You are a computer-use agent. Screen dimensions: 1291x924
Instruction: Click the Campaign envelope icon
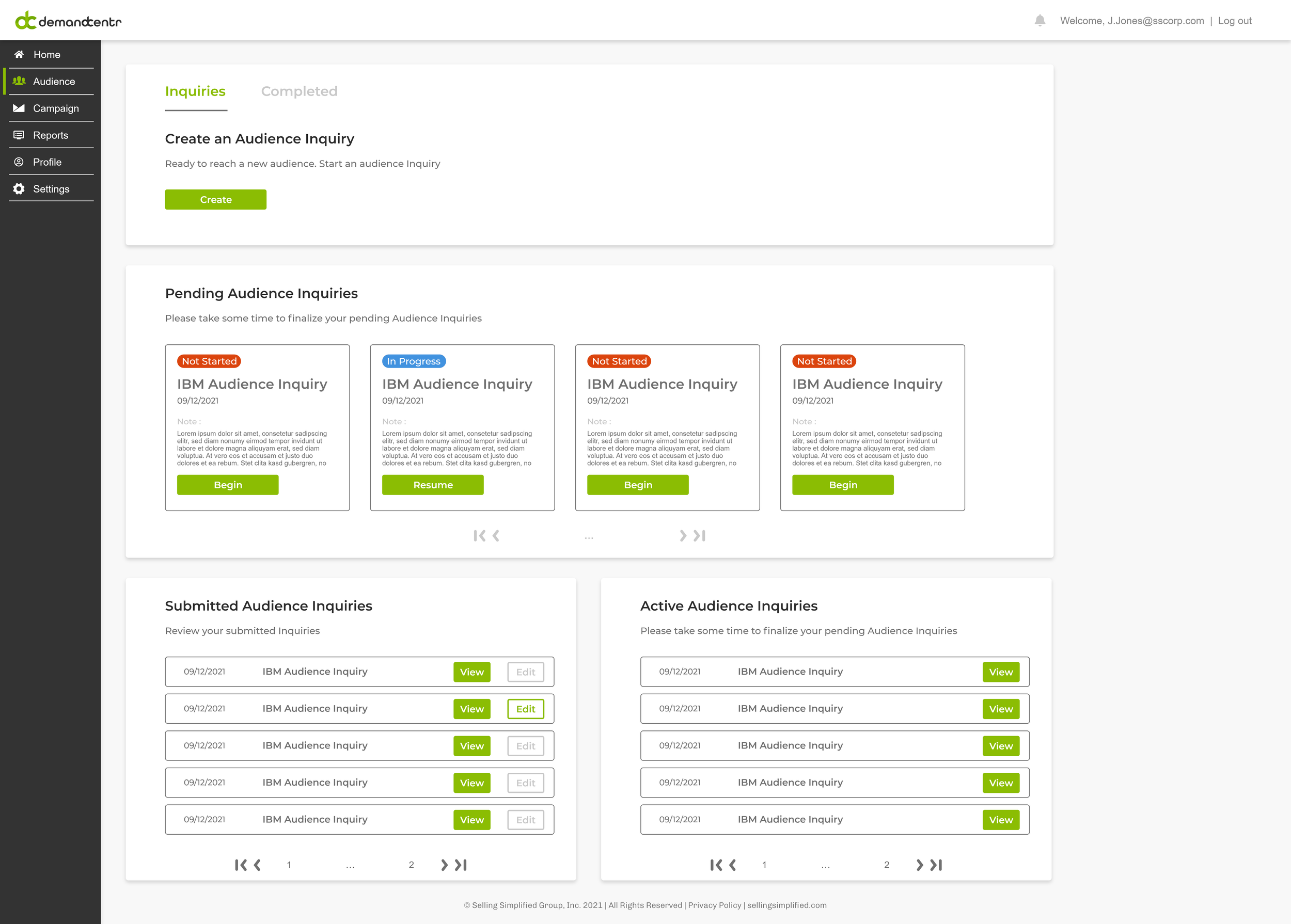click(x=19, y=108)
